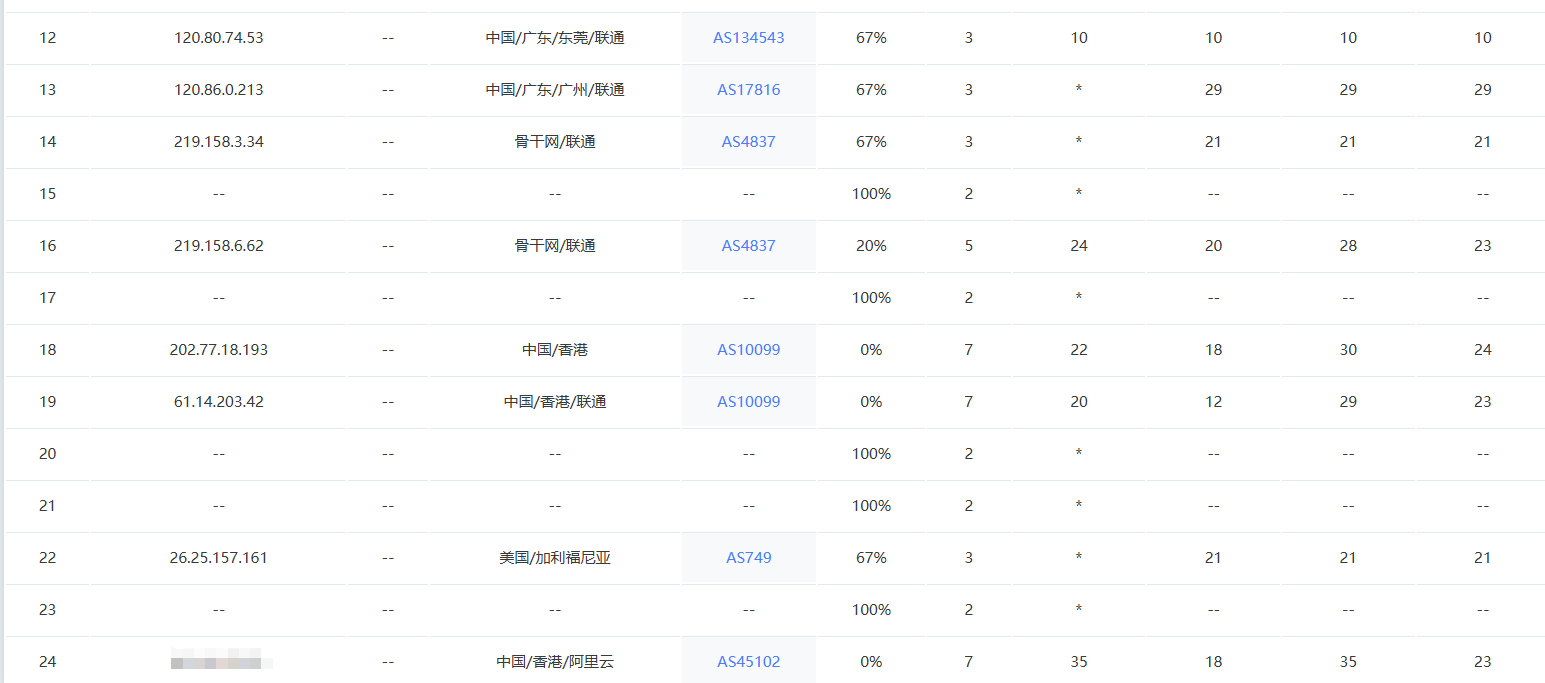
Task: Click the 中国/广东/东莞/联通 location cell
Action: [555, 38]
